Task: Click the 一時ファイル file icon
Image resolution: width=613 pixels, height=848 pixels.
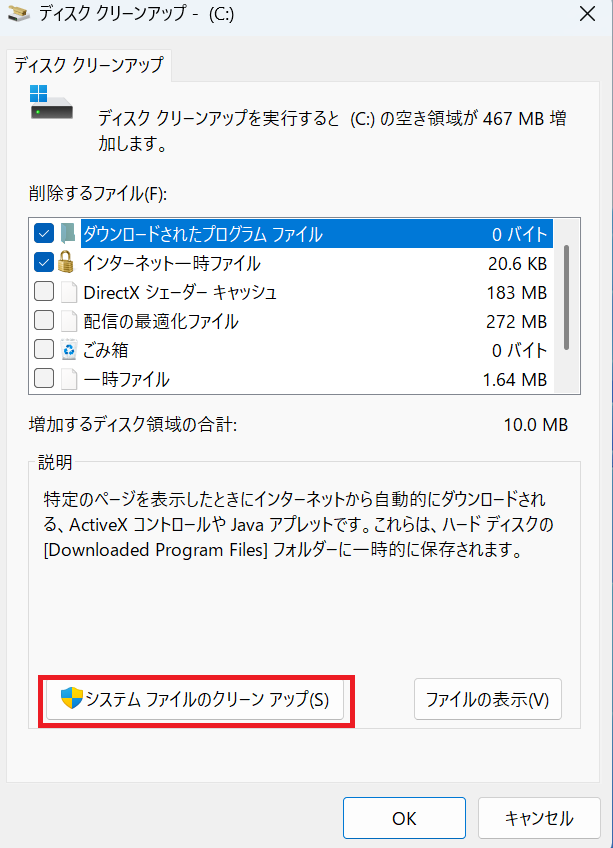Action: pyautogui.click(x=68, y=380)
